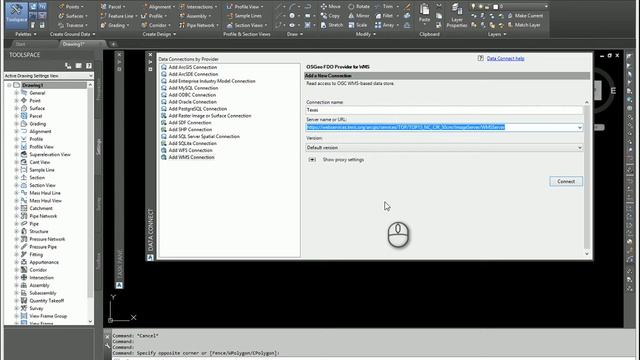
Task: Click the Profile View ribbon tool
Action: click(x=245, y=7)
